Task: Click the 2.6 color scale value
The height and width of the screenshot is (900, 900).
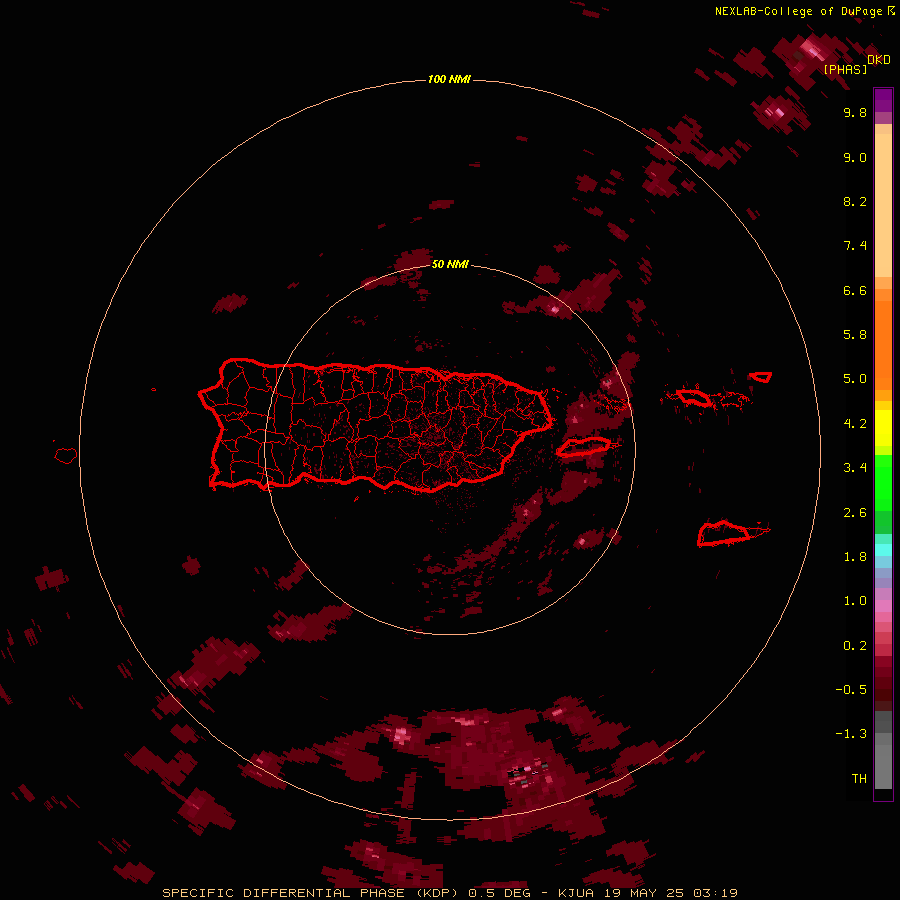Action: 855,513
